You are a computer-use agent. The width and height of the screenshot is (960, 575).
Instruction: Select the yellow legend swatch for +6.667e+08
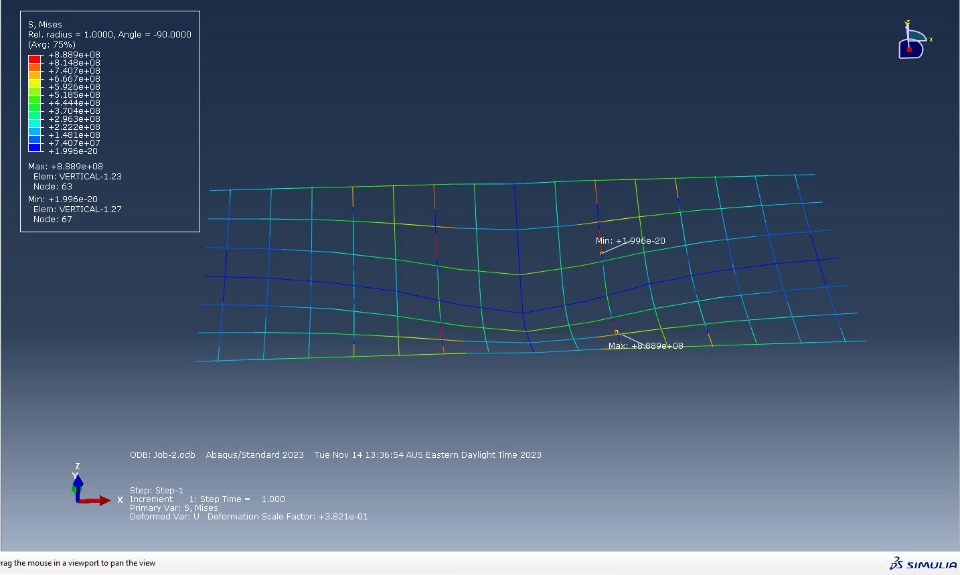click(x=34, y=83)
